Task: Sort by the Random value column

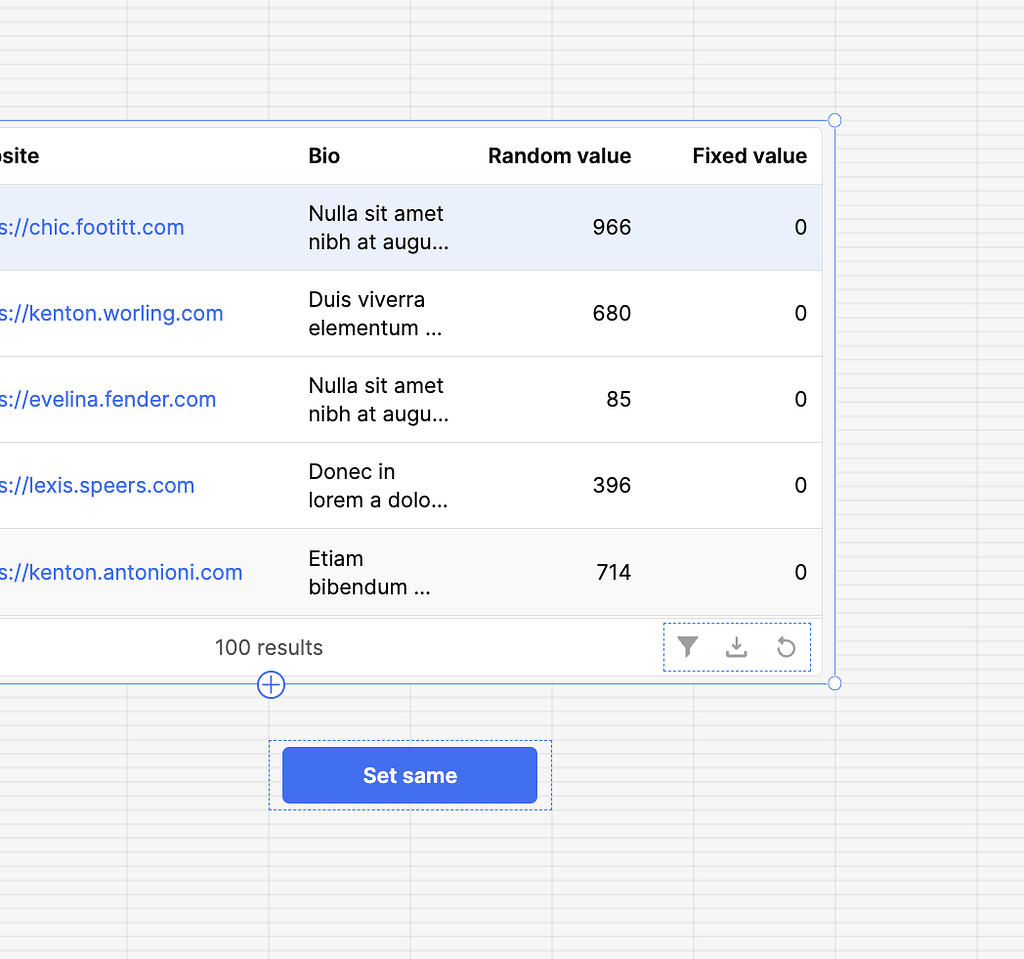Action: (x=559, y=156)
